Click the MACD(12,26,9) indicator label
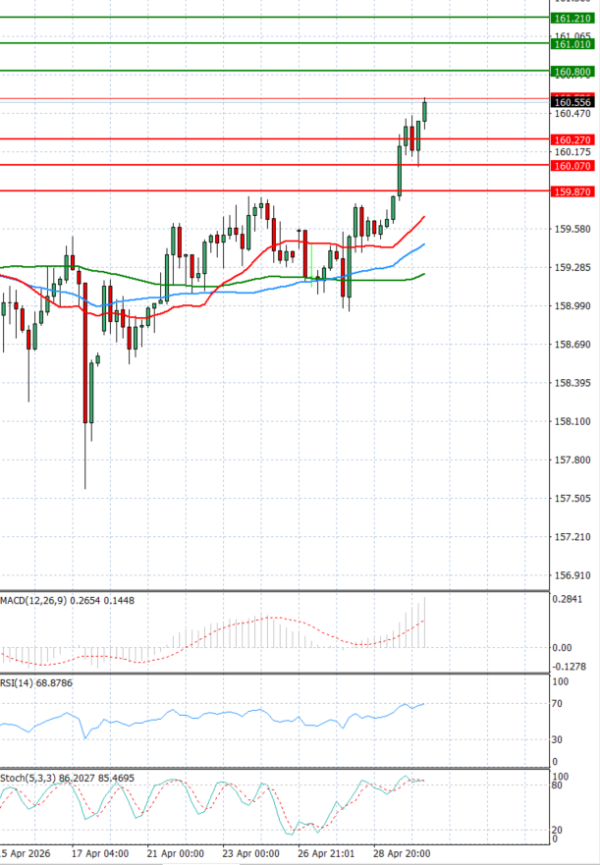The height and width of the screenshot is (865, 600). click(x=42, y=600)
